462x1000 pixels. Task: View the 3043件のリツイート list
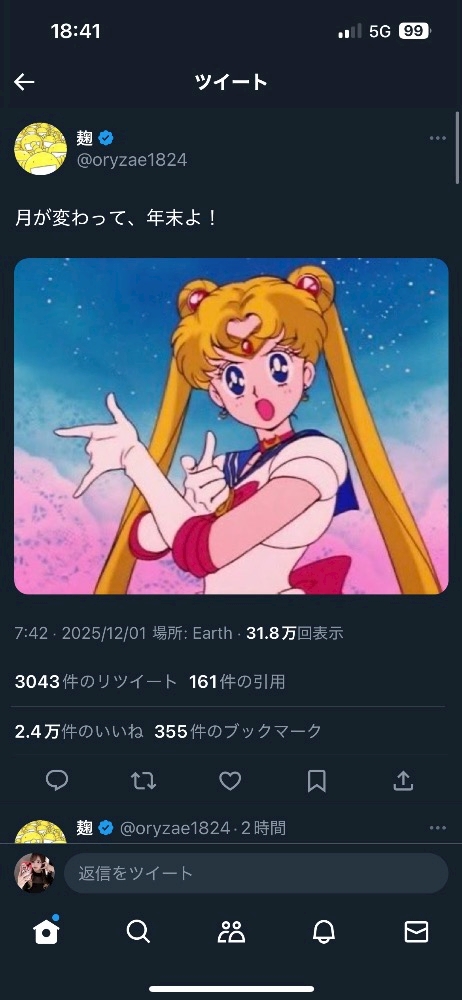coord(96,682)
